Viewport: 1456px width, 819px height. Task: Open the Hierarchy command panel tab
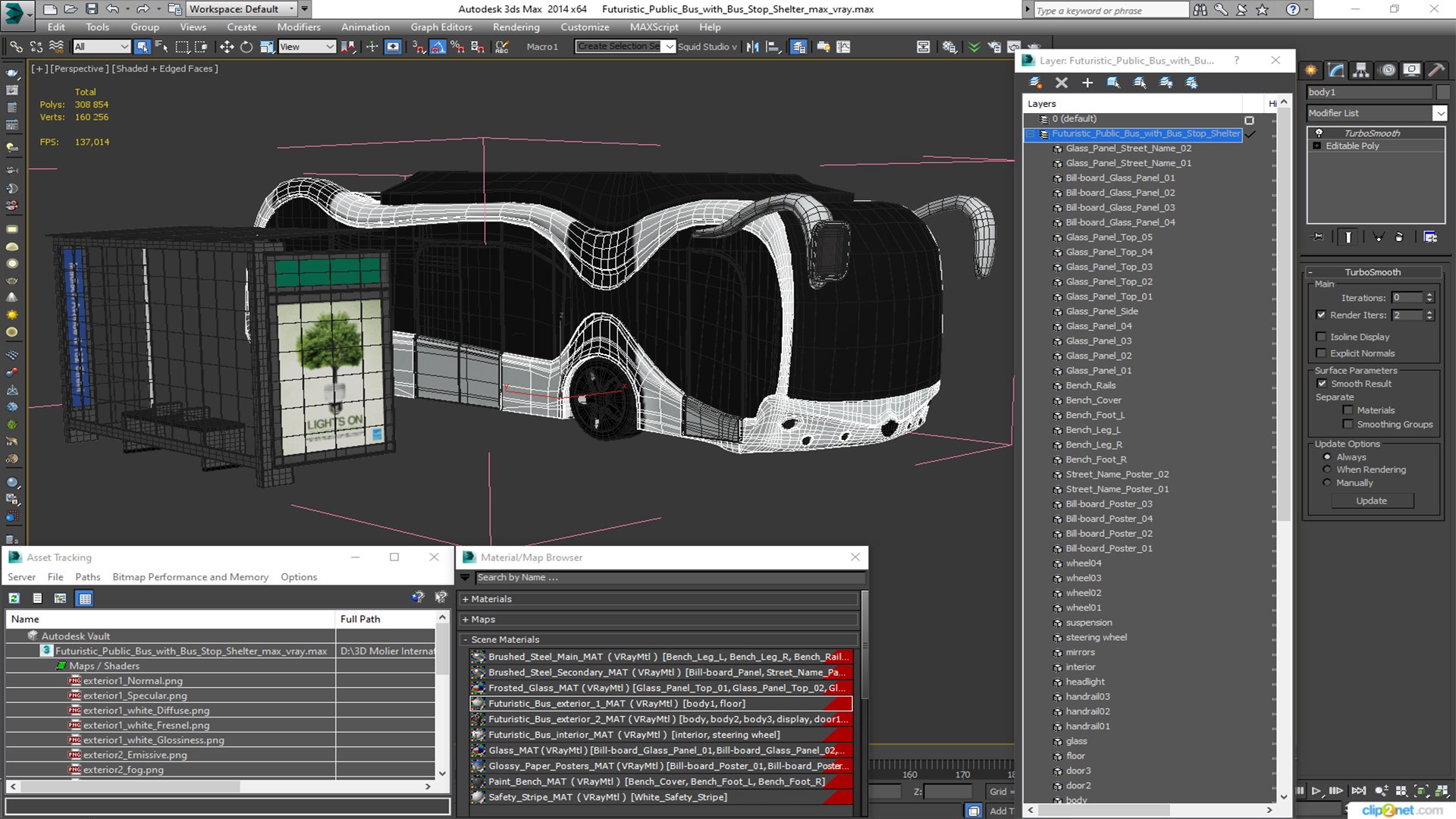point(1361,71)
